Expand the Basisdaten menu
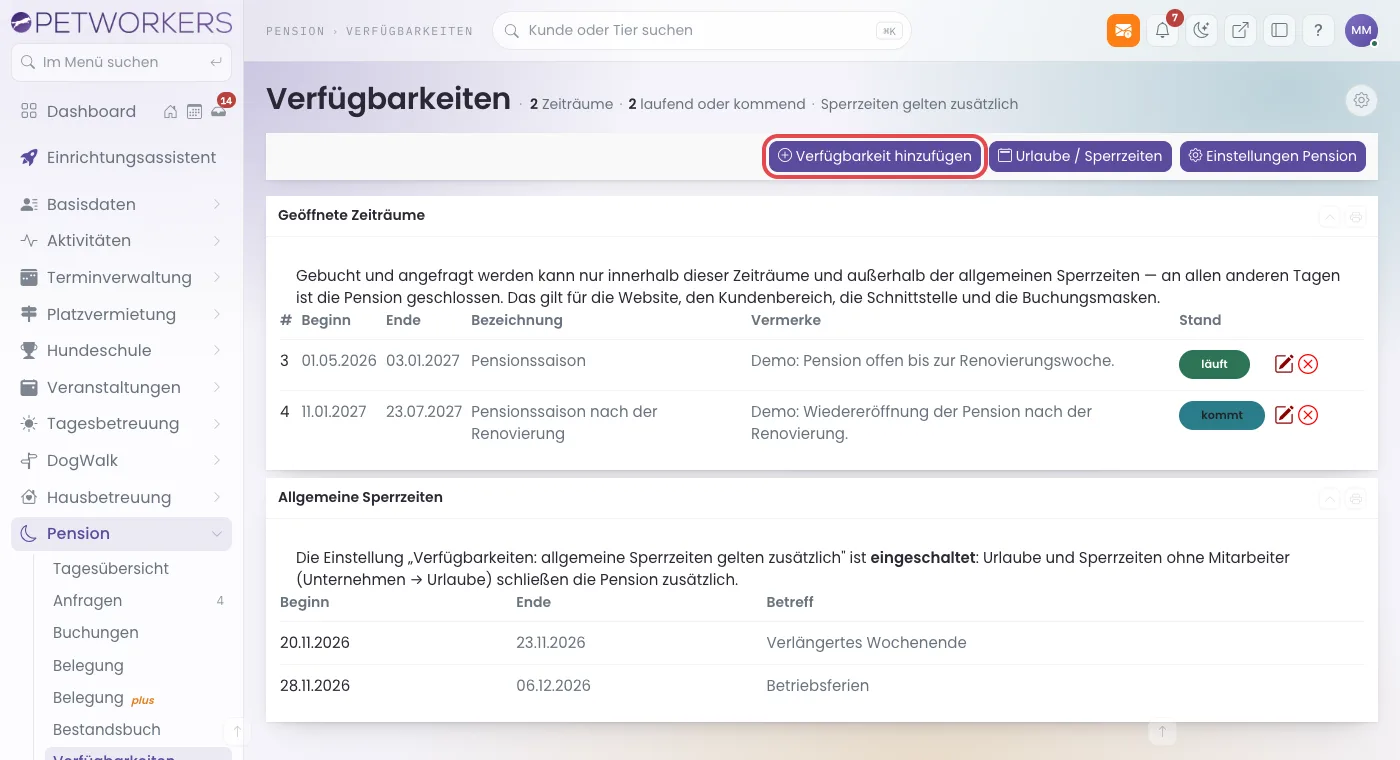Image resolution: width=1400 pixels, height=760 pixels. (121, 204)
